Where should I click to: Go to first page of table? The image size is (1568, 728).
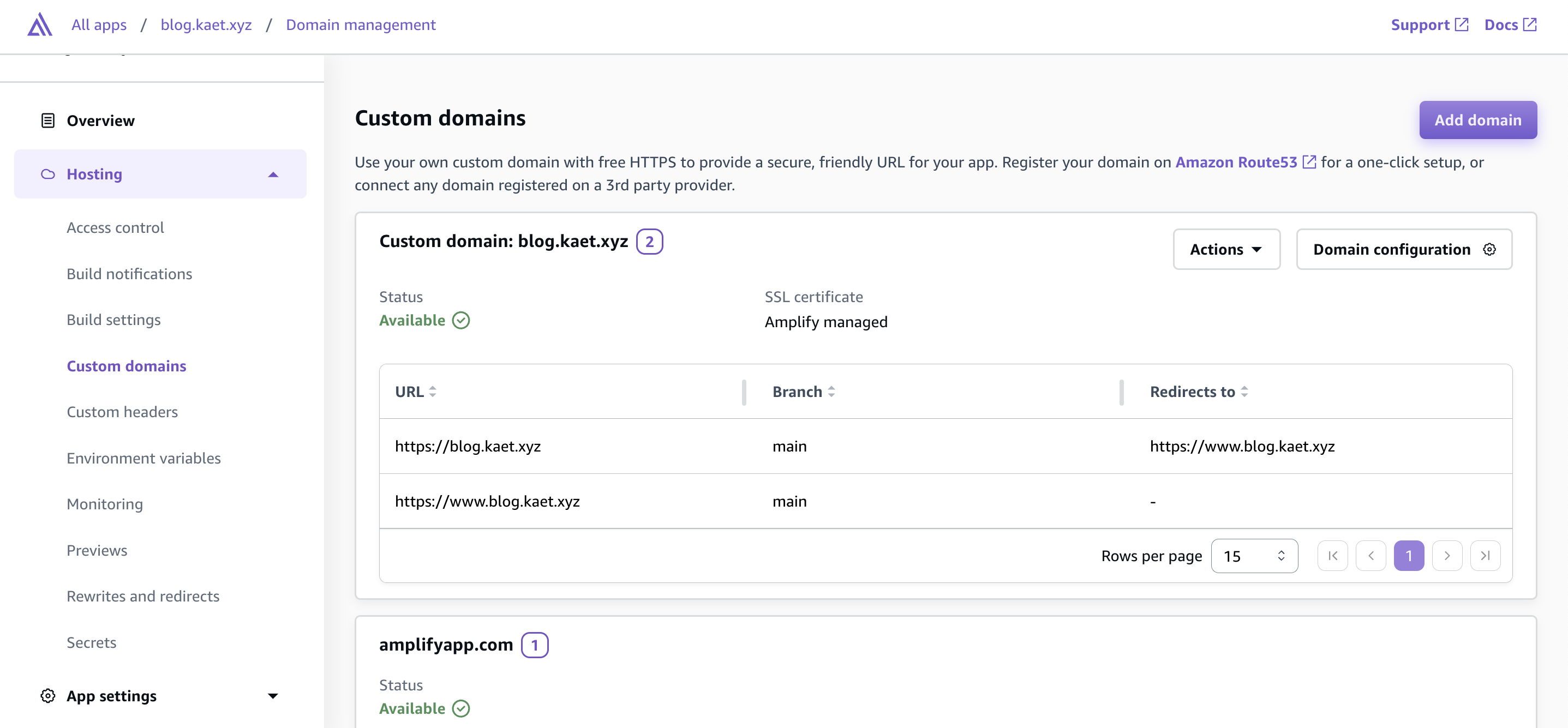pyautogui.click(x=1332, y=556)
